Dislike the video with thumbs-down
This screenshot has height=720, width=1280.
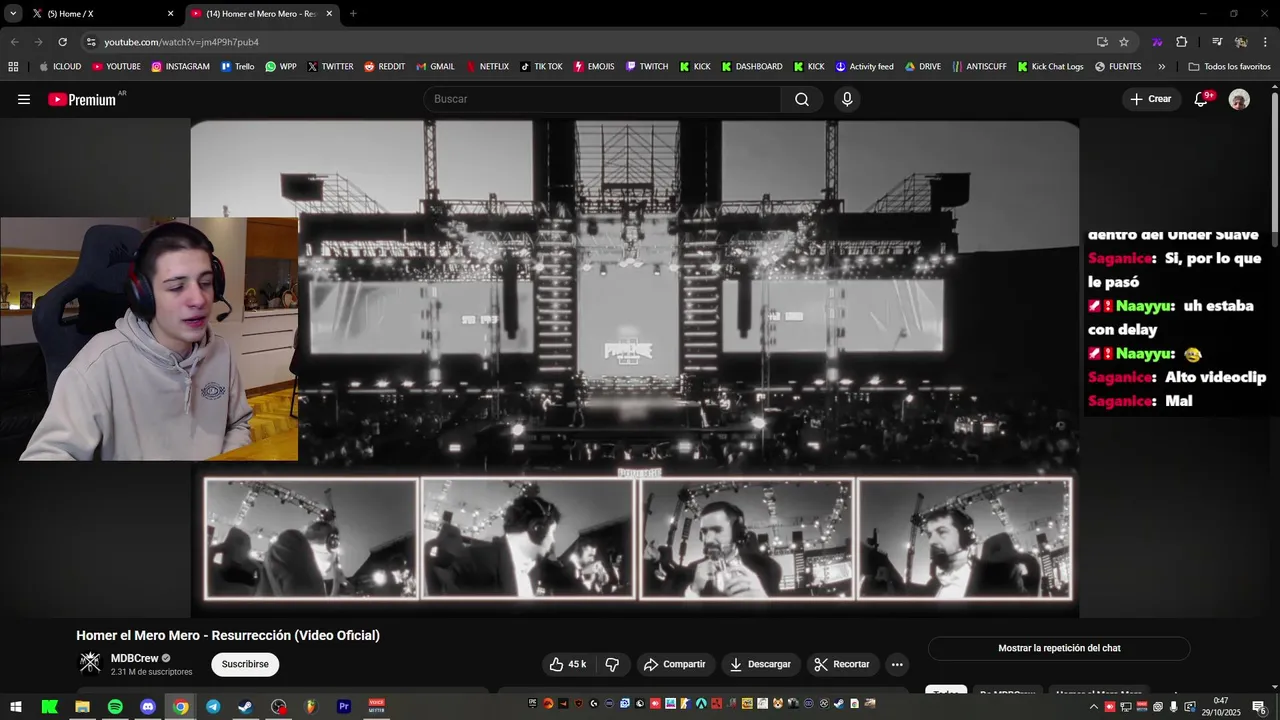(x=612, y=664)
